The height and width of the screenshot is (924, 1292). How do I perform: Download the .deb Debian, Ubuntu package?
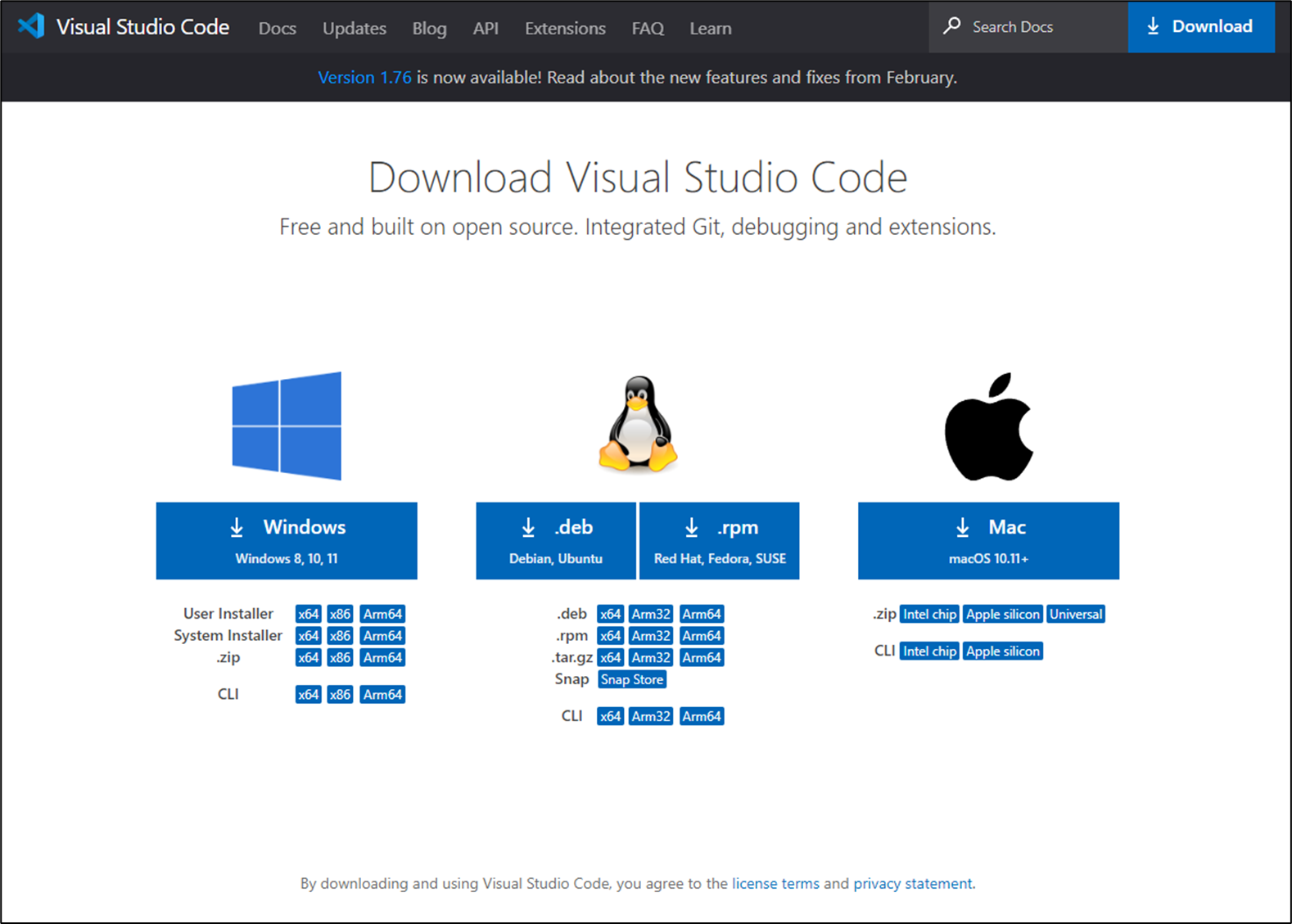(556, 541)
